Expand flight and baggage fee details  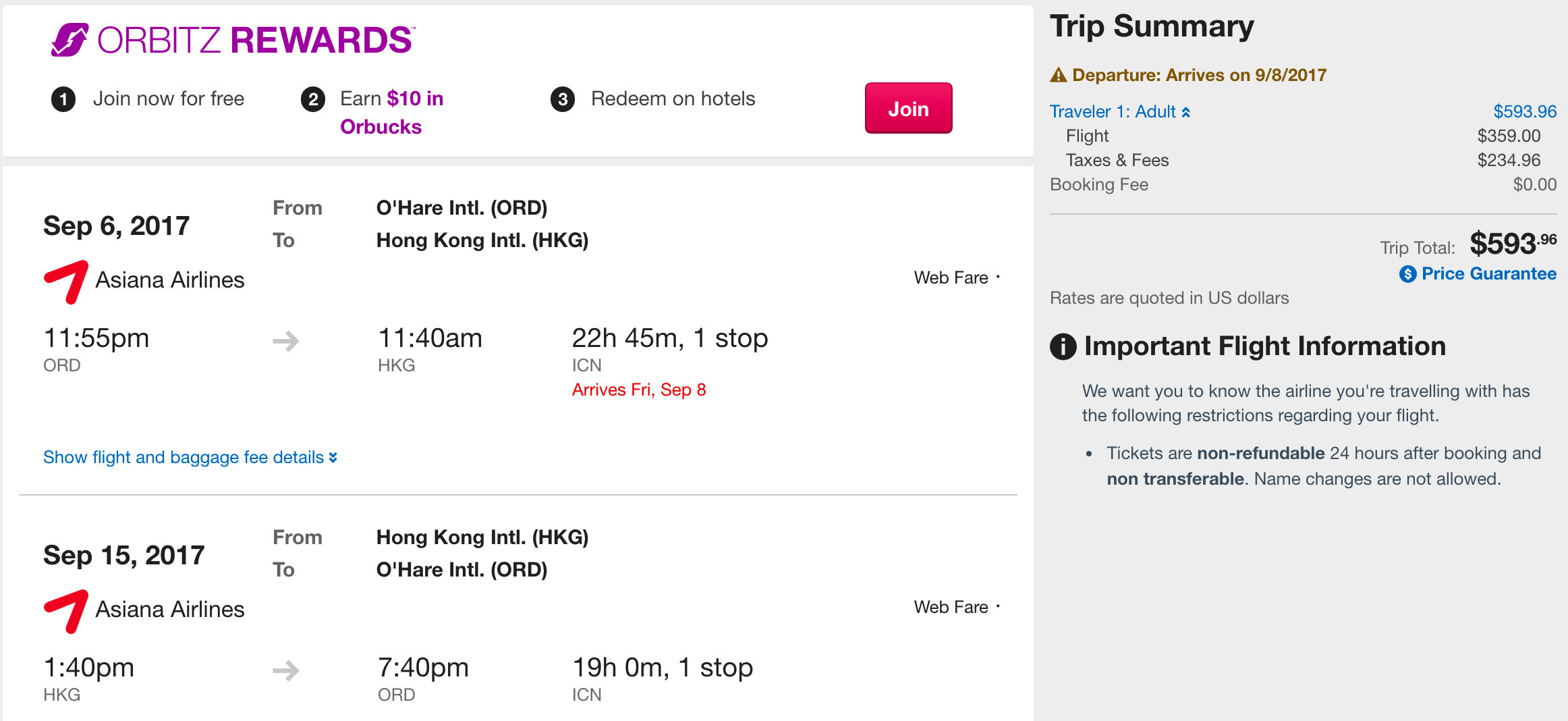190,458
